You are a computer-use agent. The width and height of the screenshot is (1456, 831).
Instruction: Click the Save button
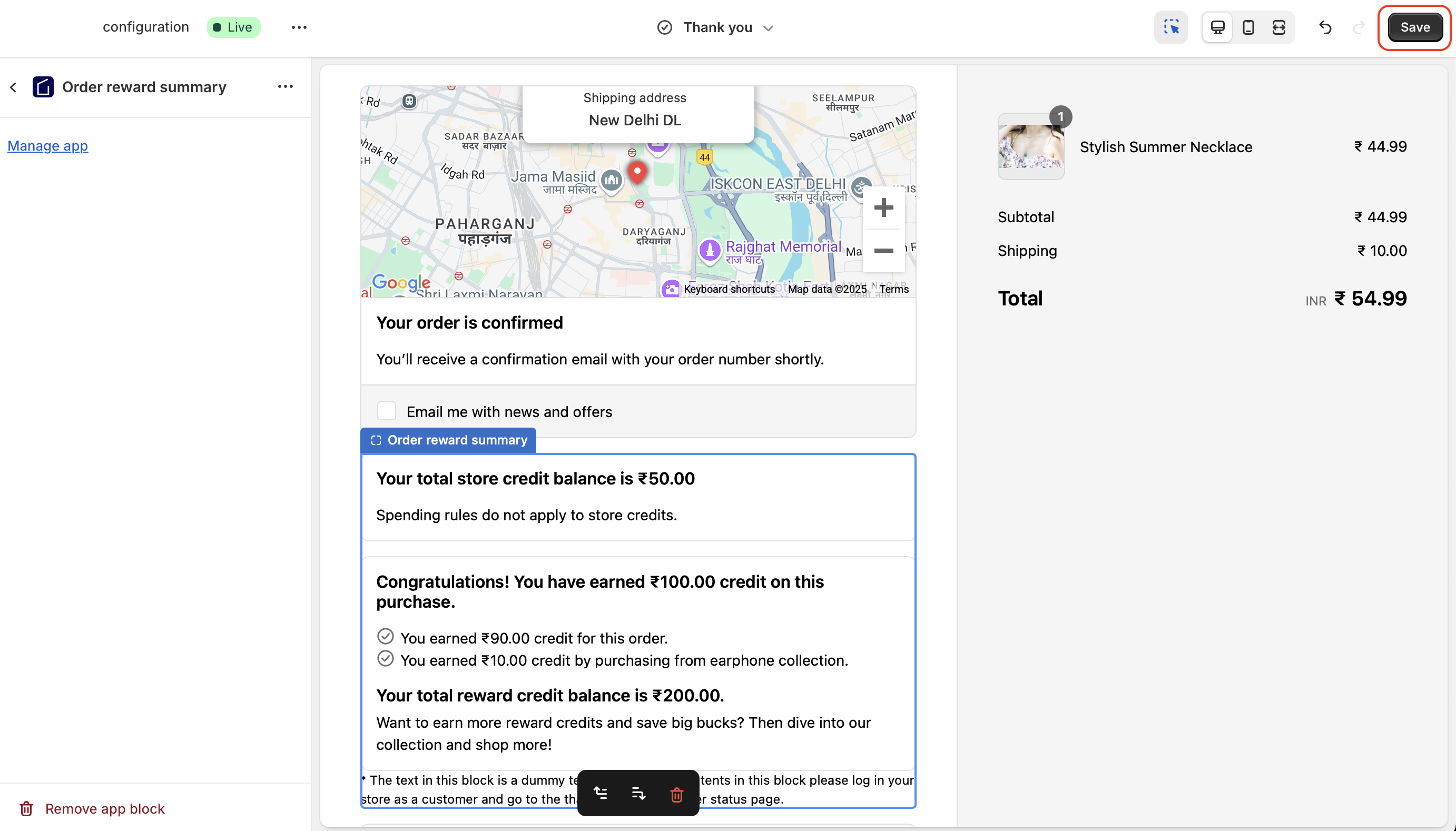1414,27
